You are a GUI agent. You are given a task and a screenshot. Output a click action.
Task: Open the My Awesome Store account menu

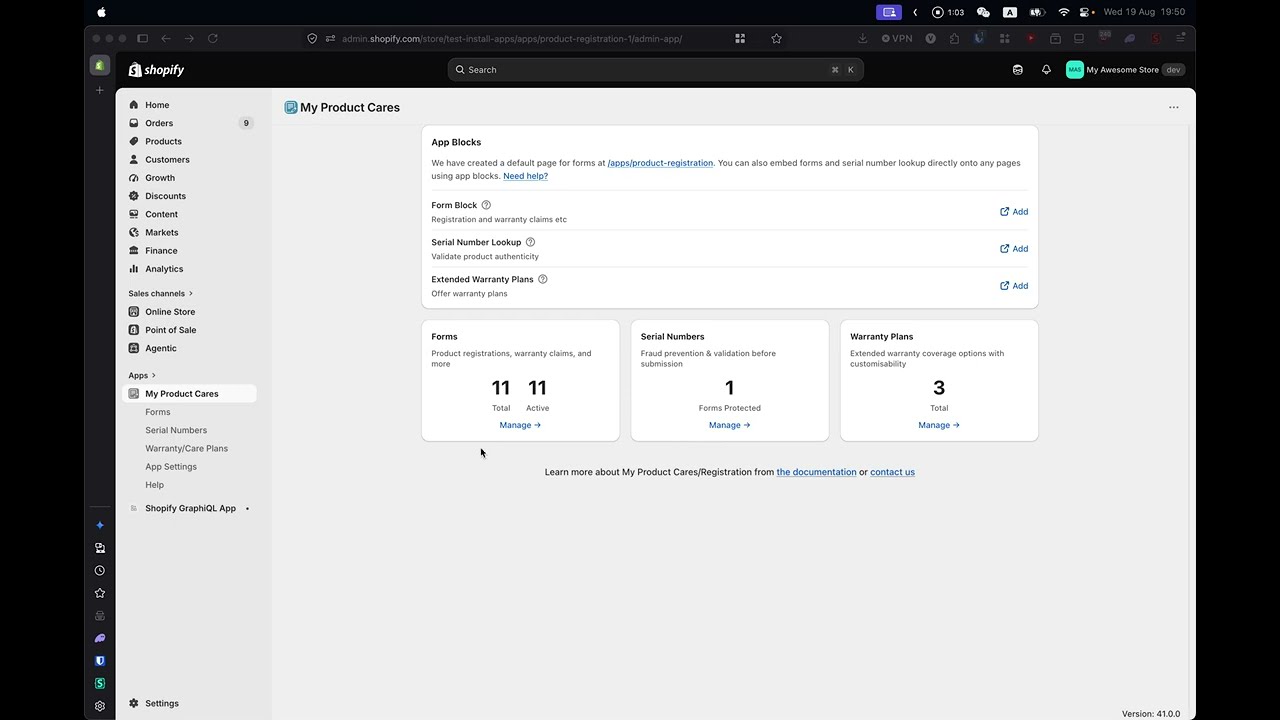(x=1125, y=70)
